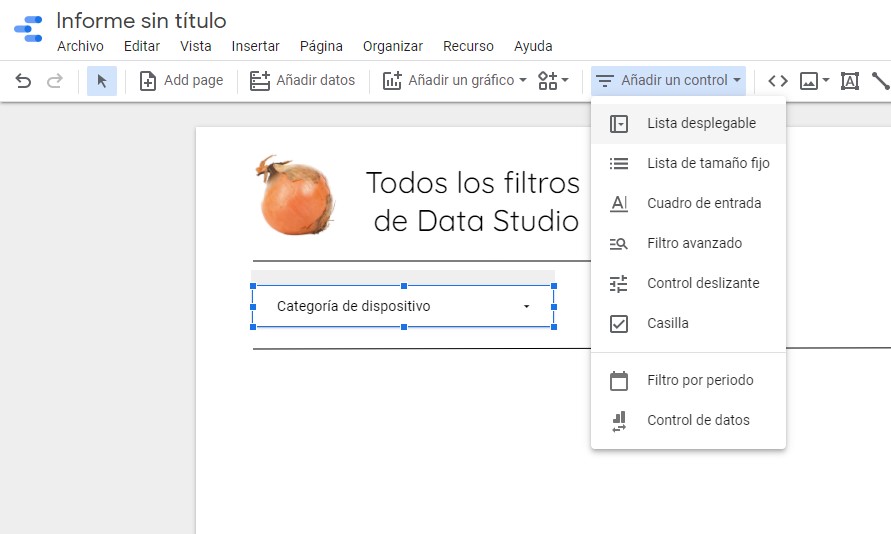Viewport: 891px width, 534px height.
Task: Click the redo arrow icon
Action: point(55,81)
